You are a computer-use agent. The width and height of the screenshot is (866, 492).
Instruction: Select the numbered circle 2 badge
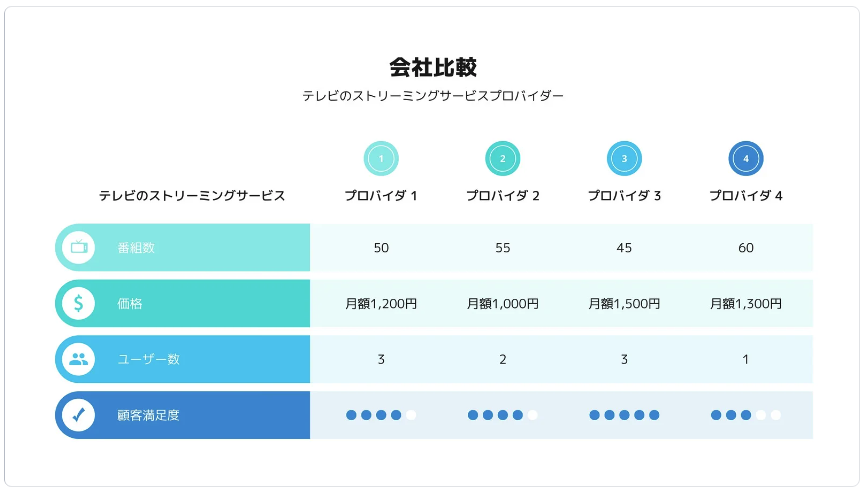pos(503,158)
